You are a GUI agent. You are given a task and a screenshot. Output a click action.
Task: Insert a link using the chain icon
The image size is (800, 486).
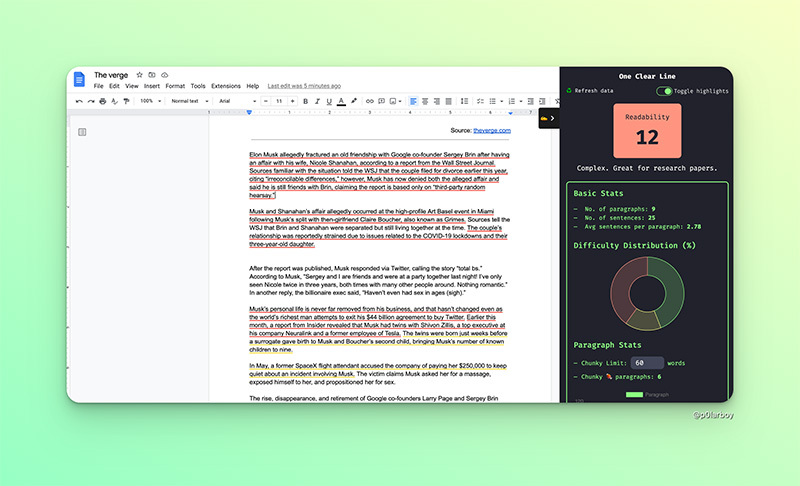pos(369,101)
